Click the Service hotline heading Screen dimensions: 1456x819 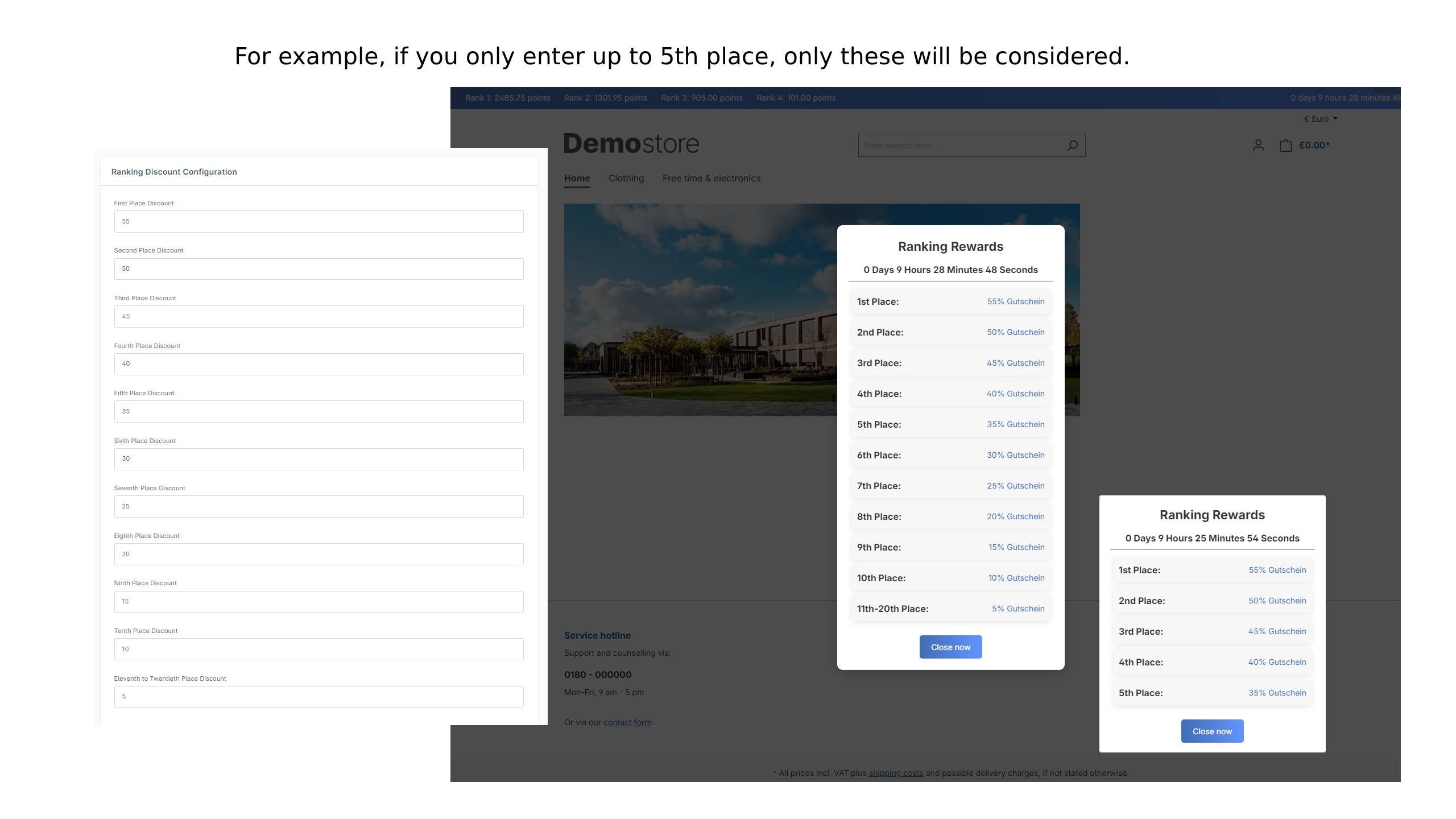pos(597,635)
